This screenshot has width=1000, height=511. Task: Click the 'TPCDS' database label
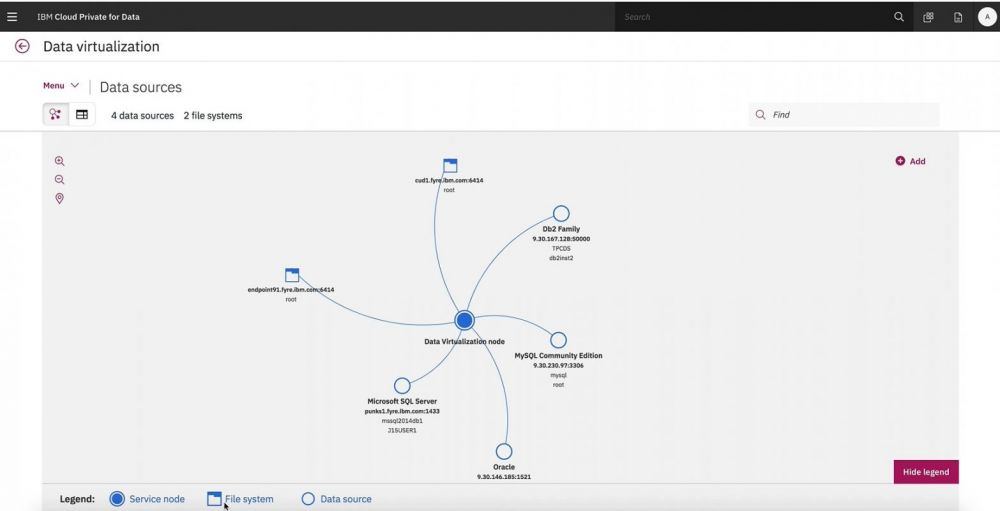click(561, 249)
